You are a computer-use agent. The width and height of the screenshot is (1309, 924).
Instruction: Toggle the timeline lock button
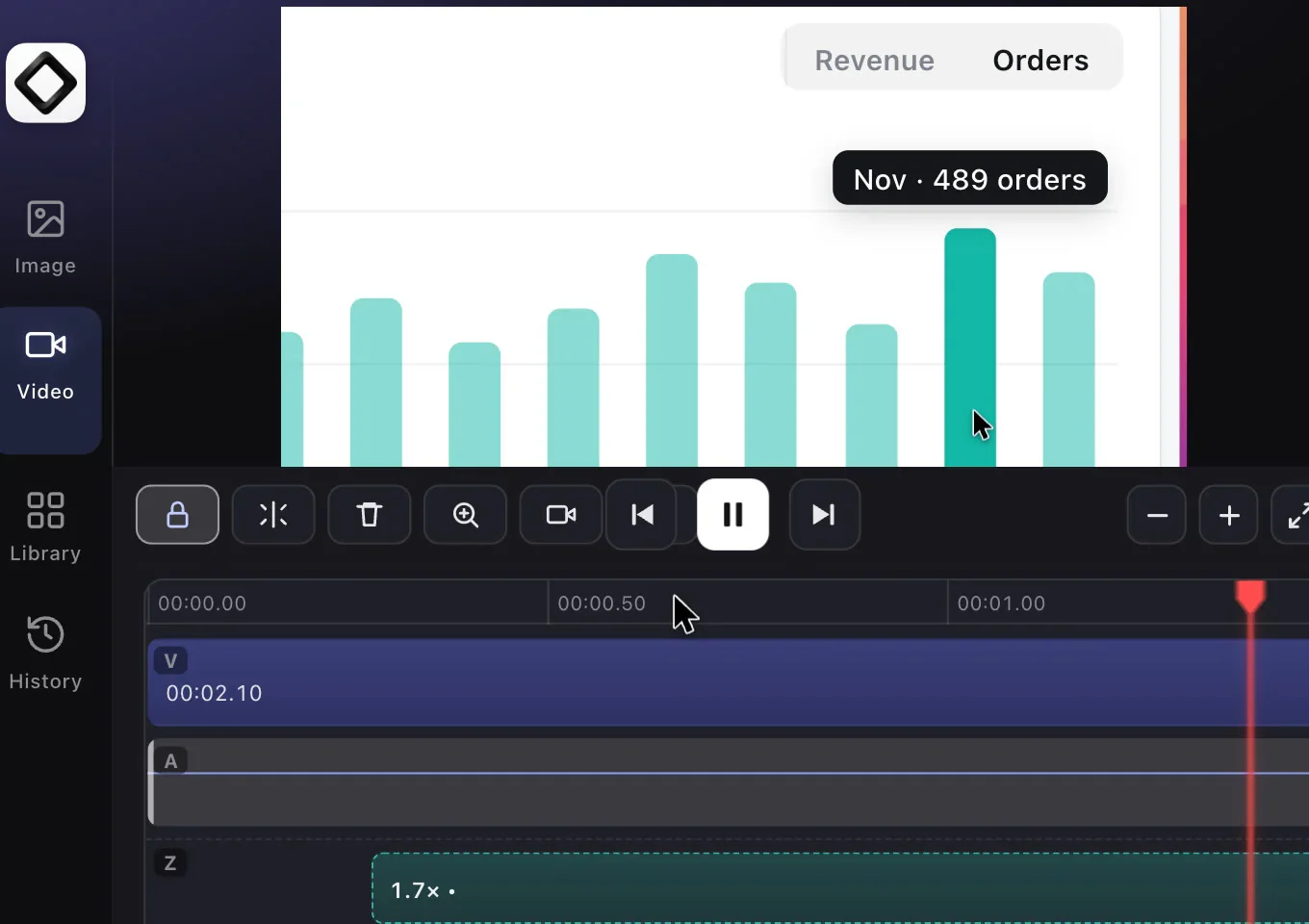click(177, 515)
